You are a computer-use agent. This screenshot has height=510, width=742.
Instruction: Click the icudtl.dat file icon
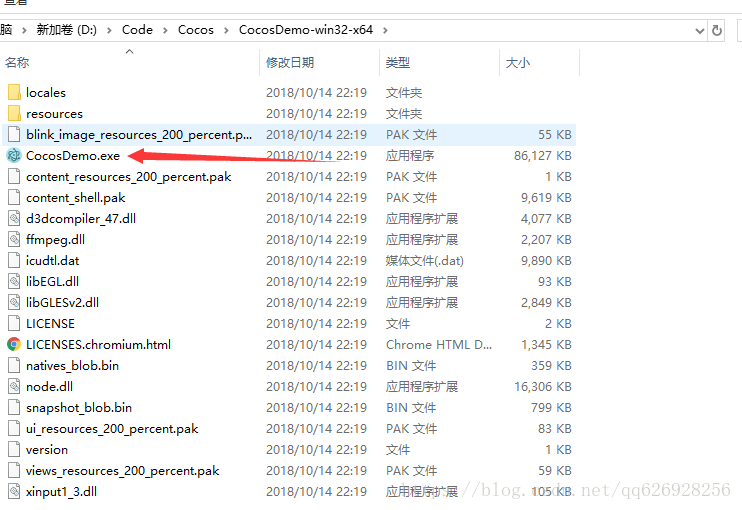pyautogui.click(x=14, y=260)
